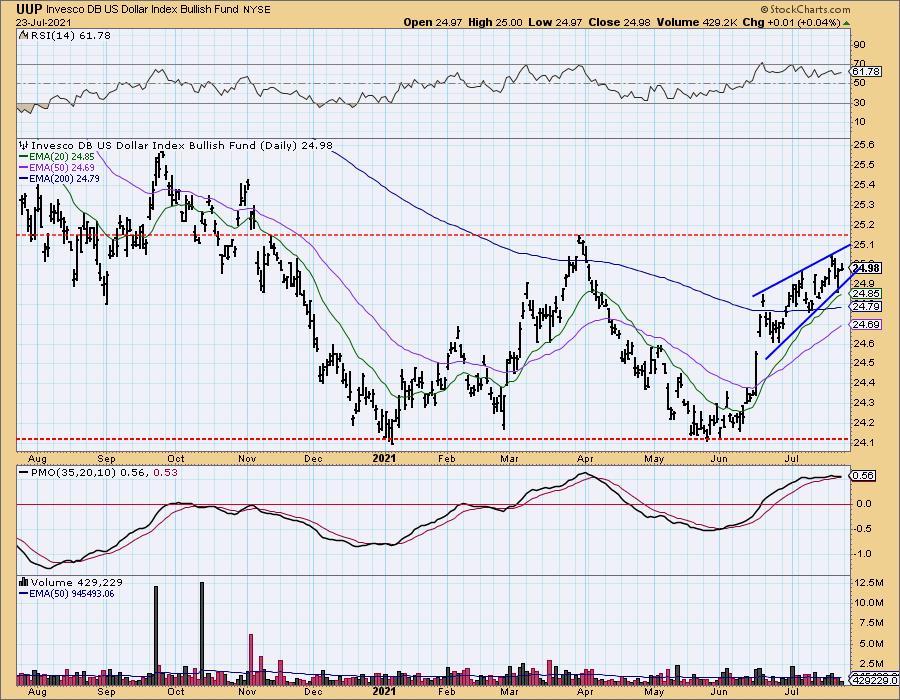The width and height of the screenshot is (900, 700).
Task: Click the StockCharts.com copyright label
Action: point(805,10)
